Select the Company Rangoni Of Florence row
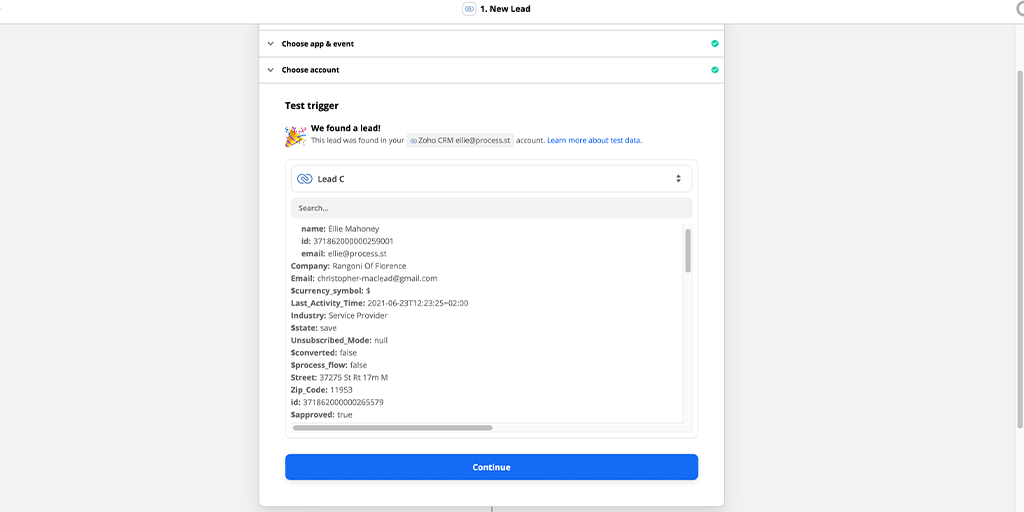Viewport: 1024px width, 512px height. coord(348,266)
